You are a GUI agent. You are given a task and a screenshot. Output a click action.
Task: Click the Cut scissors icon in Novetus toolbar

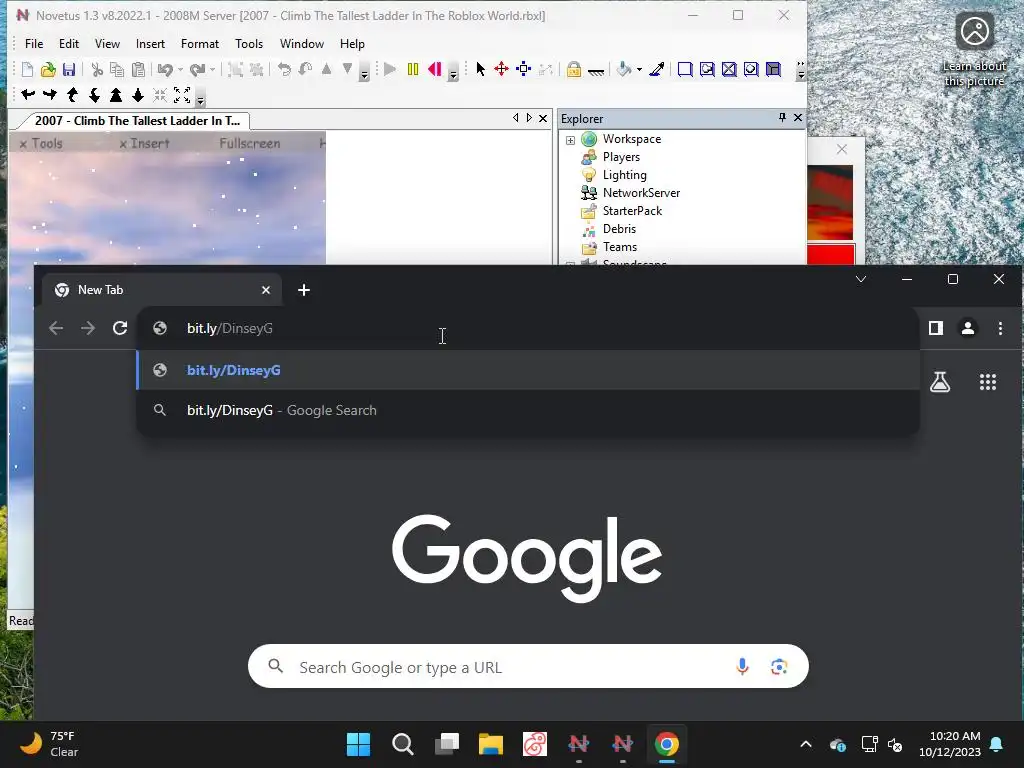[x=97, y=69]
